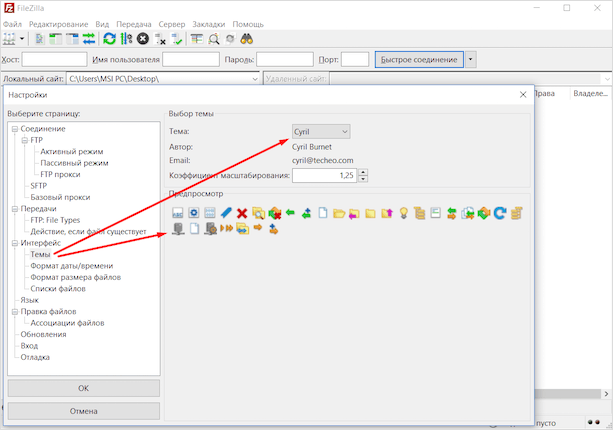The height and width of the screenshot is (430, 613).
Task: Click the refresh file lists icon
Action: (109, 39)
